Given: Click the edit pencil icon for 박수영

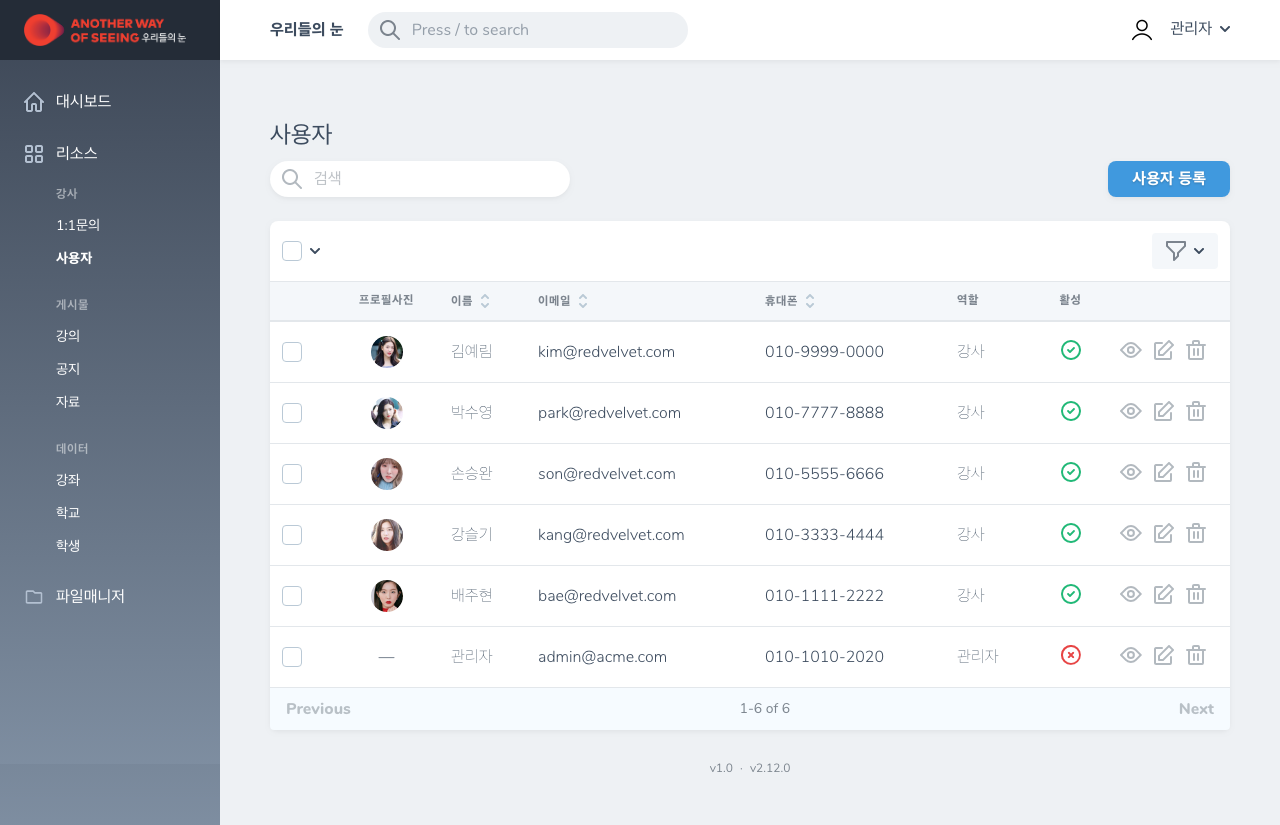Looking at the screenshot, I should pos(1163,411).
